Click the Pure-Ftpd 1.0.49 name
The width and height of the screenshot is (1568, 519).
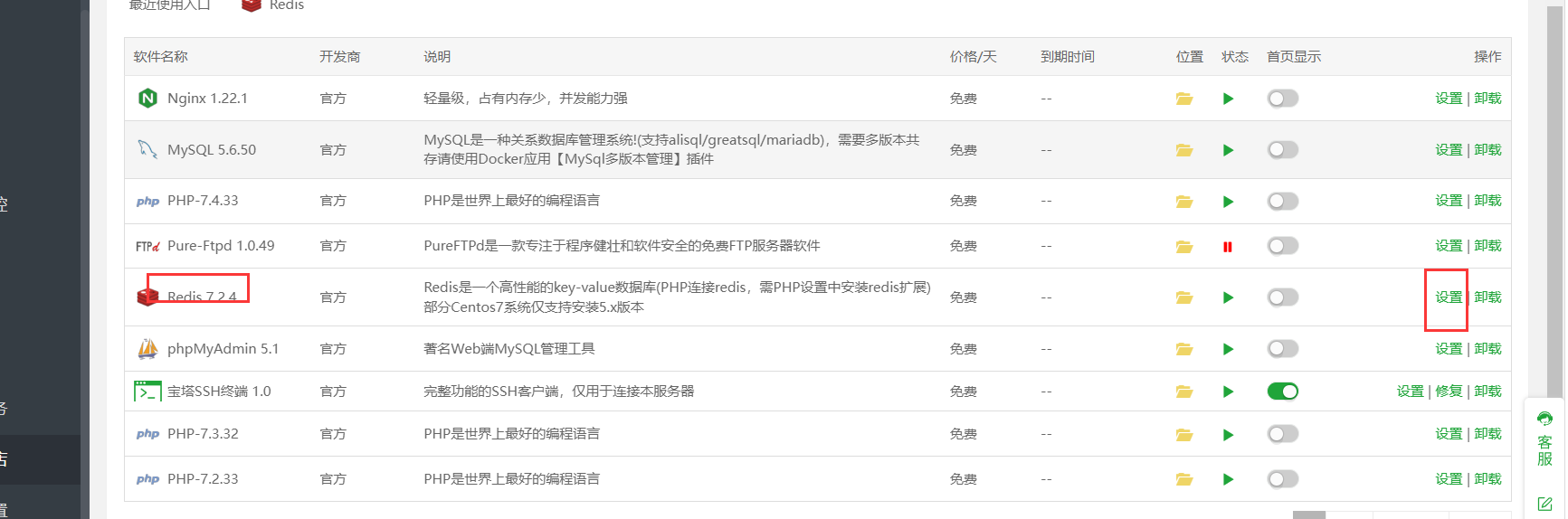click(221, 246)
